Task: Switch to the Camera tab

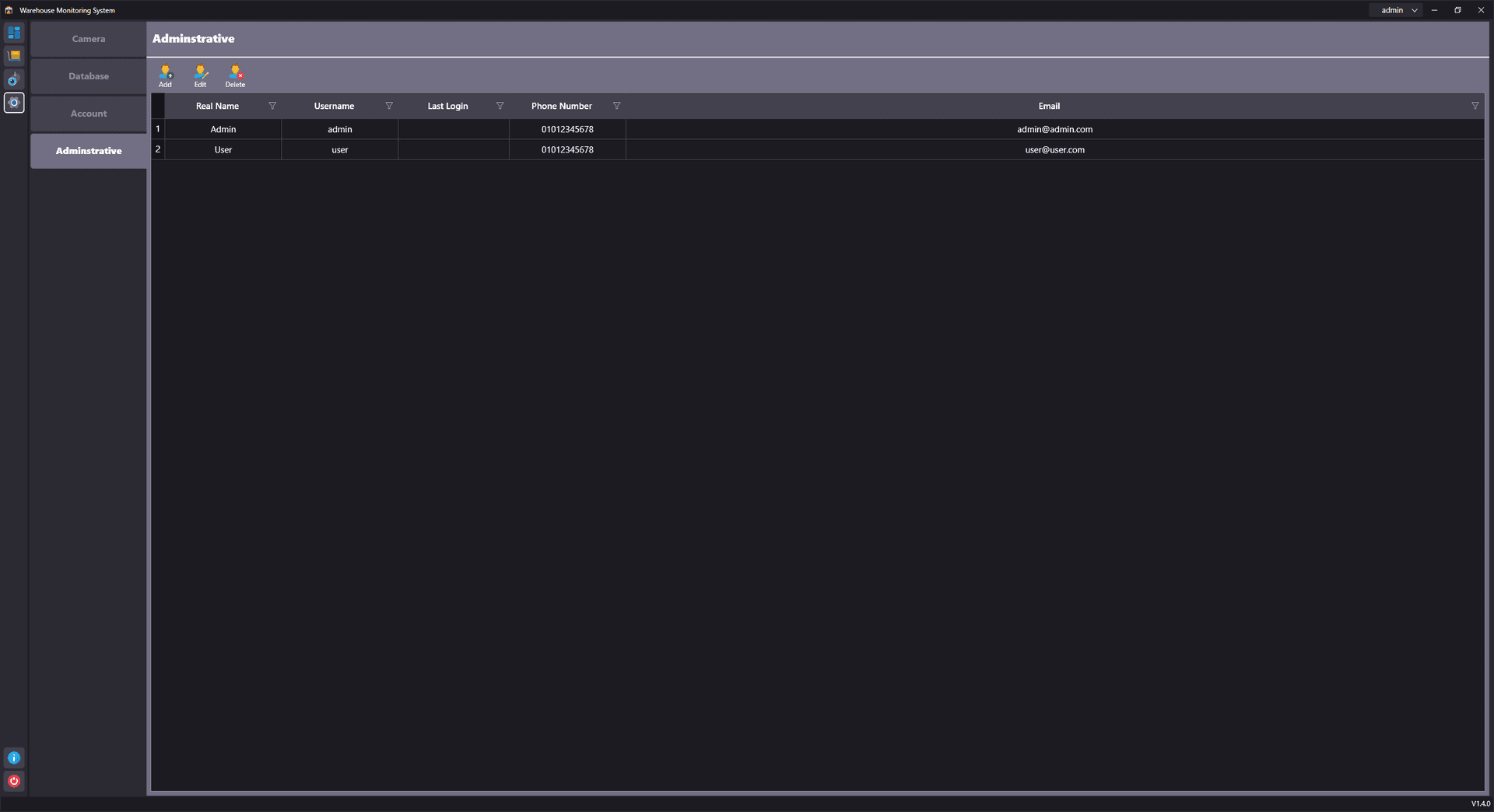Action: click(89, 39)
